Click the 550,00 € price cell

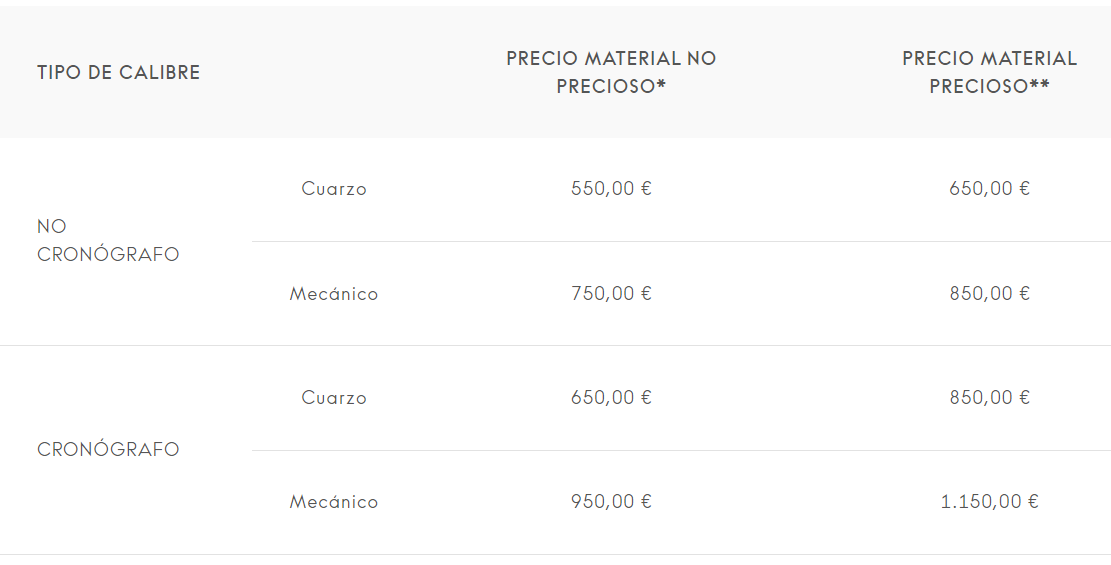tap(611, 189)
